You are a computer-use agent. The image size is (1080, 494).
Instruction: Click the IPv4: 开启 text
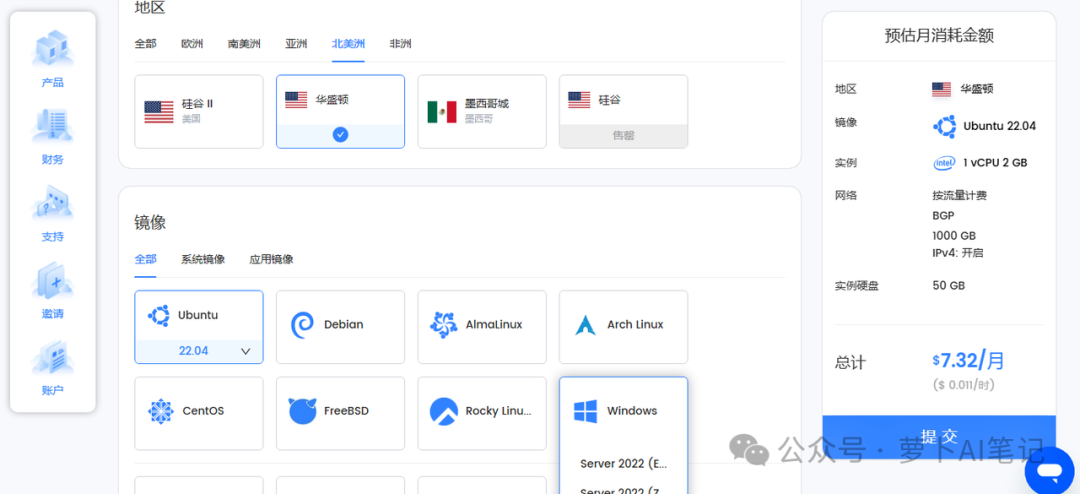(x=957, y=253)
